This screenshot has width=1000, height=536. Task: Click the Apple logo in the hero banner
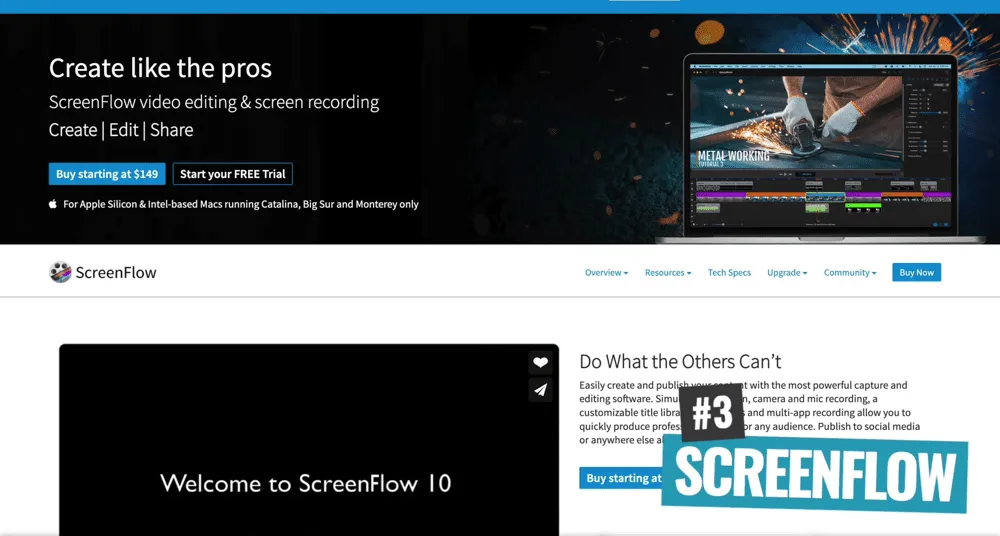point(53,204)
